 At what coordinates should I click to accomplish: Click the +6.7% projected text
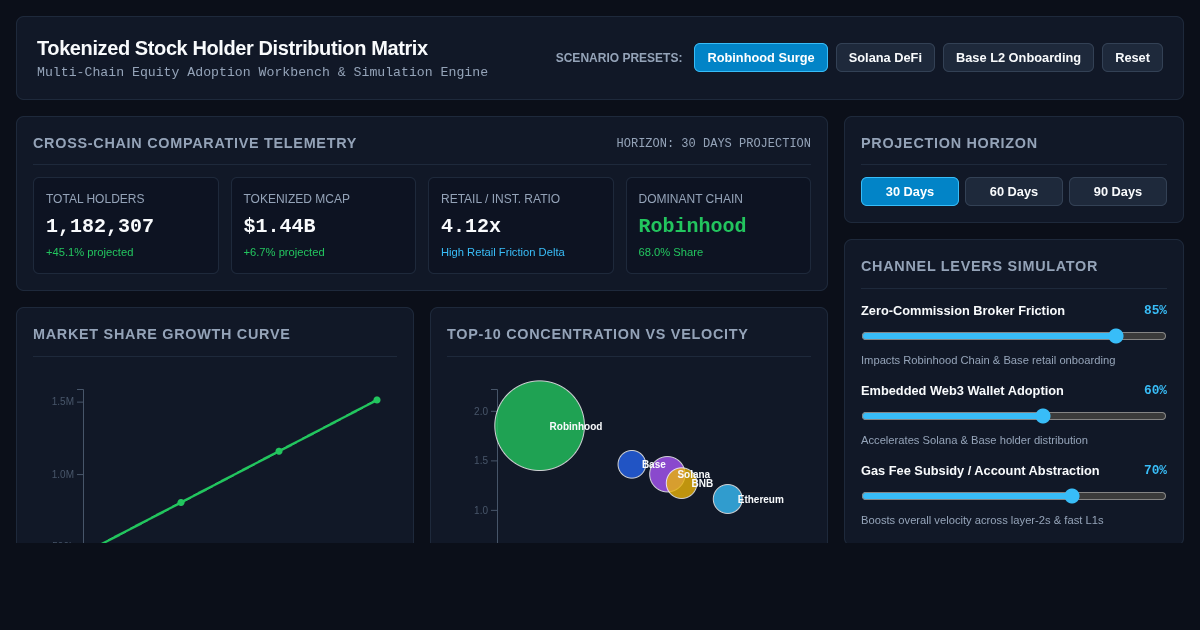(x=284, y=252)
